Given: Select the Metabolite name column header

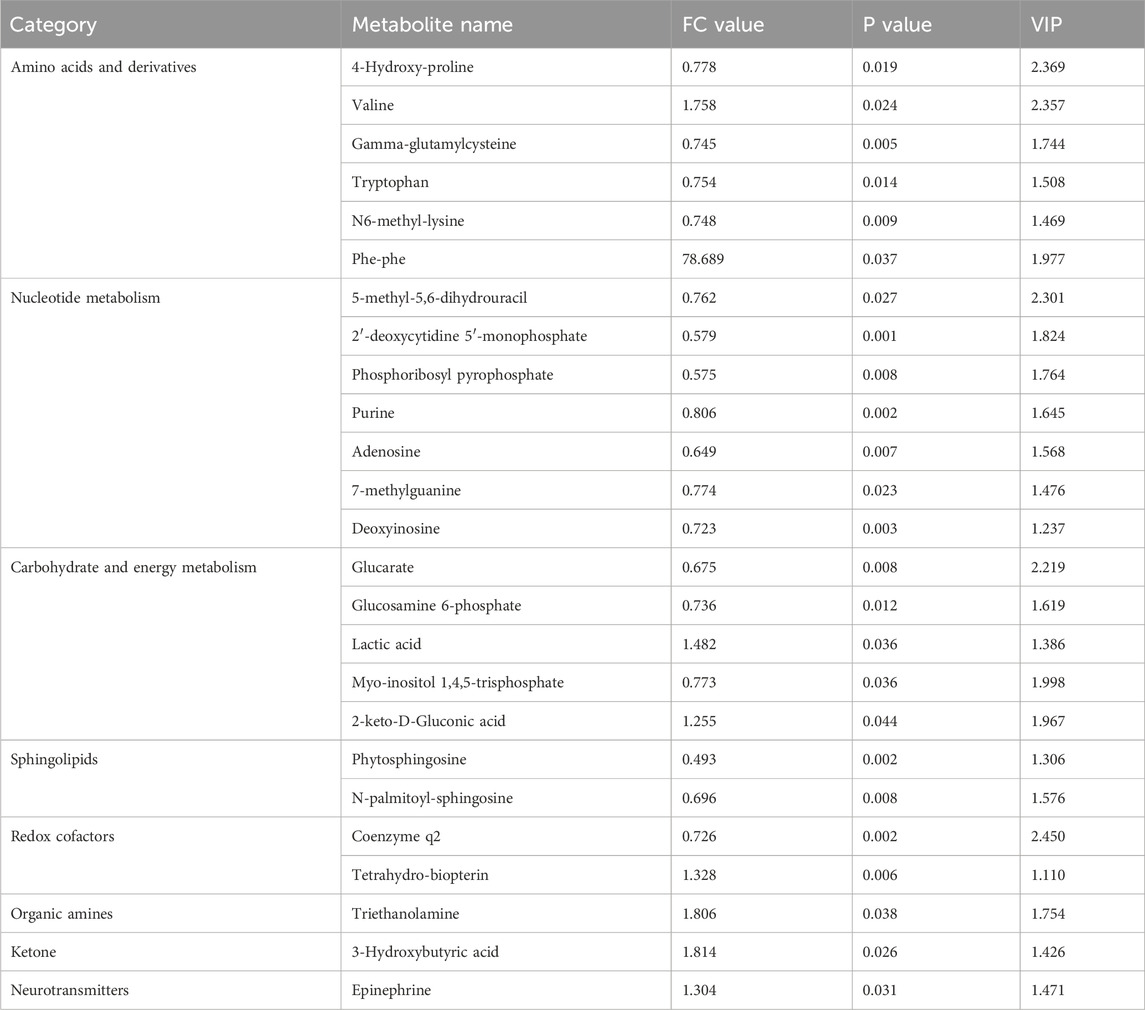Looking at the screenshot, I should (x=432, y=24).
